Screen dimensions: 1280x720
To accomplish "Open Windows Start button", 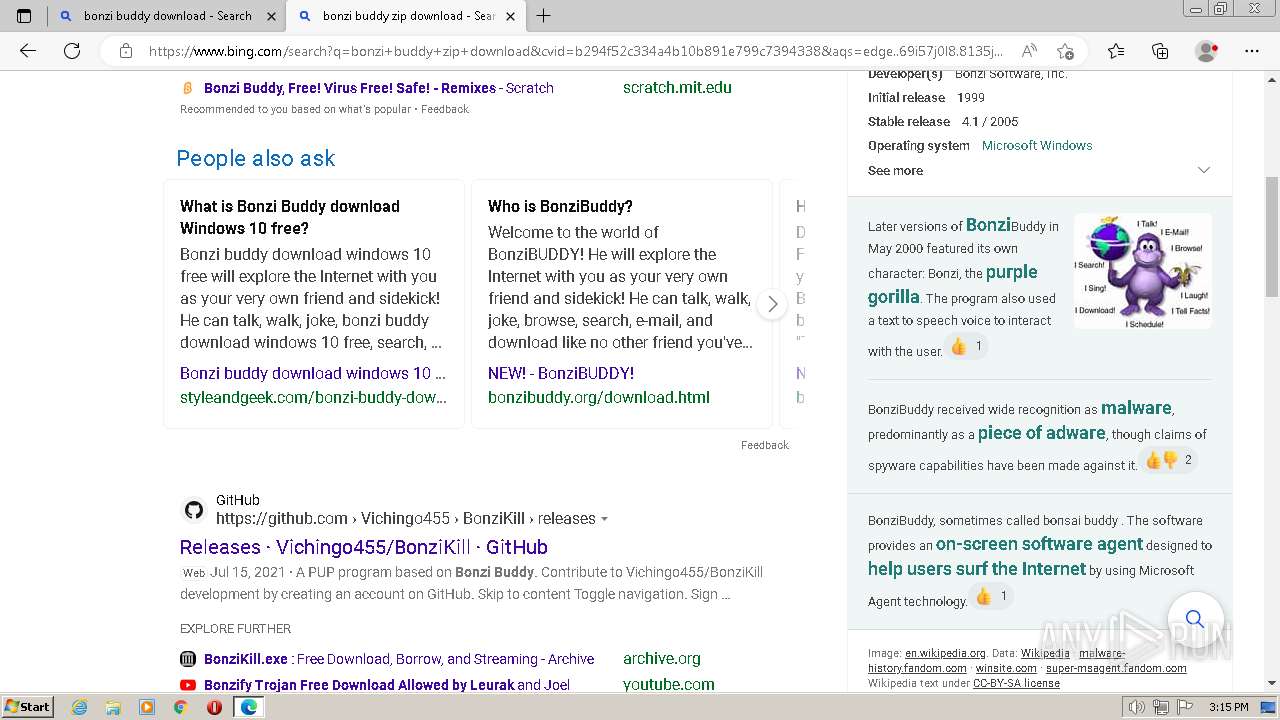I will [x=27, y=707].
